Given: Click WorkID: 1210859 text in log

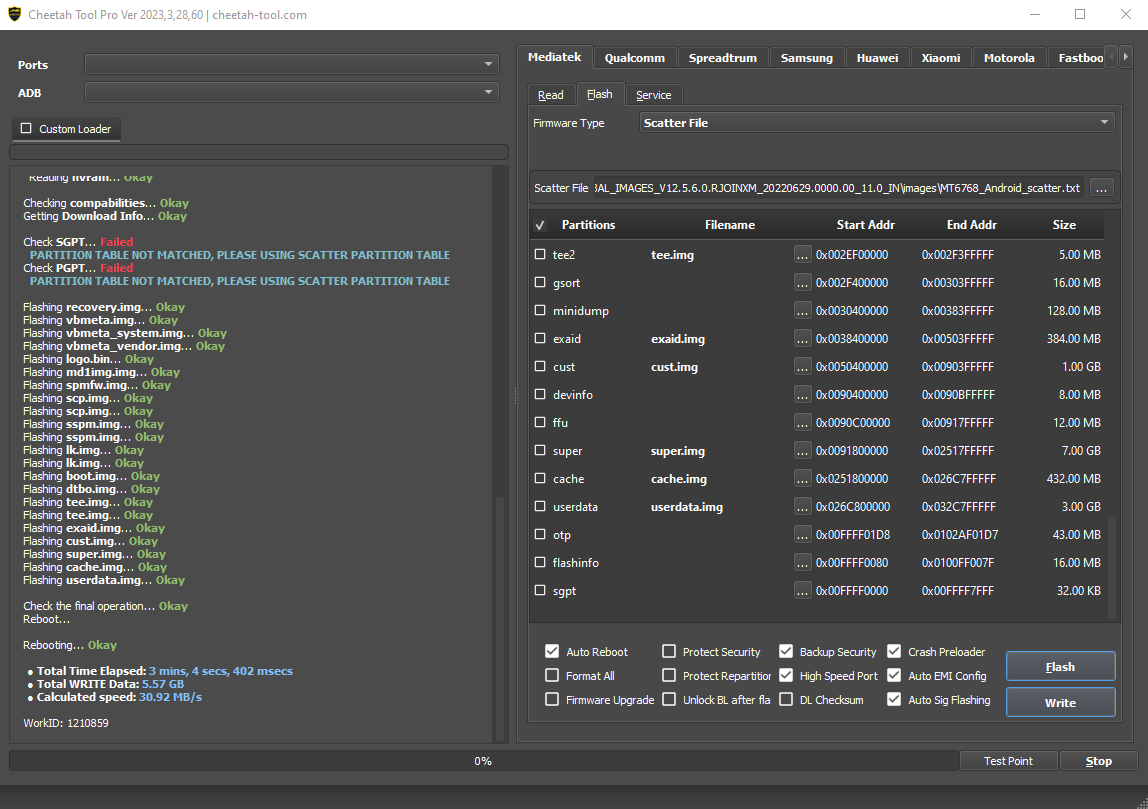Looking at the screenshot, I should pyautogui.click(x=66, y=723).
